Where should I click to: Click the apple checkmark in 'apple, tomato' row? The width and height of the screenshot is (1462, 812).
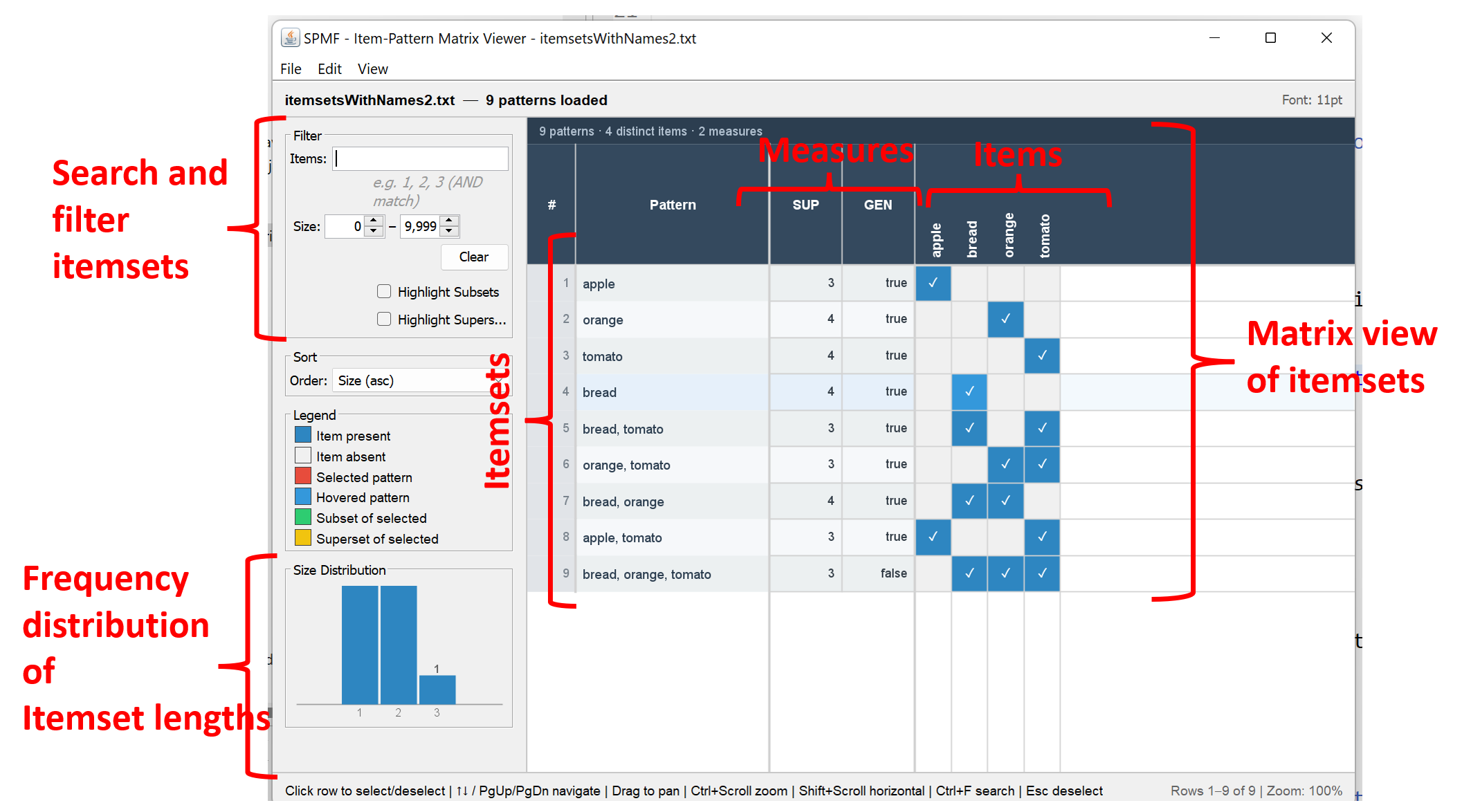933,537
